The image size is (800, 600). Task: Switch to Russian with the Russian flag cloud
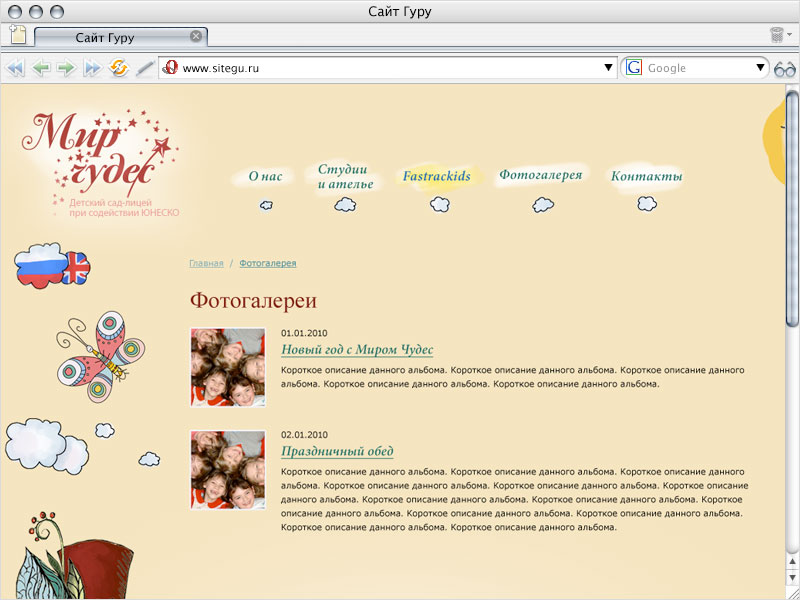click(x=41, y=265)
